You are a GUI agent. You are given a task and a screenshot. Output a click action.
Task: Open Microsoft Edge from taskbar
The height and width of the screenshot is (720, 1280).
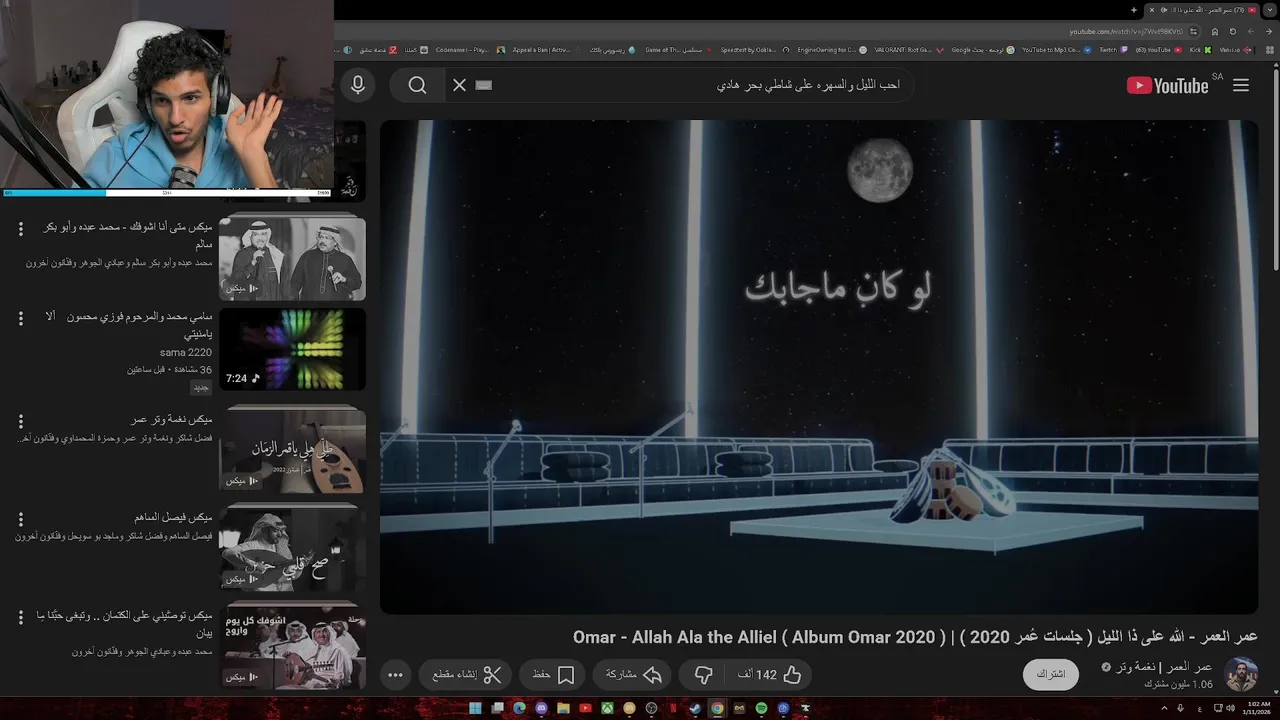tap(519, 708)
